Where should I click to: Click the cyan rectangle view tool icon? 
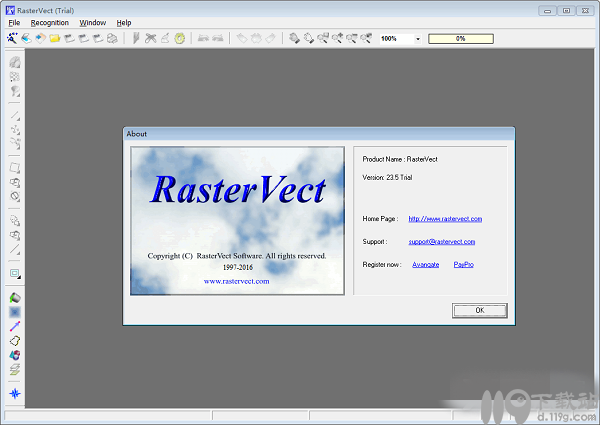pyautogui.click(x=15, y=274)
